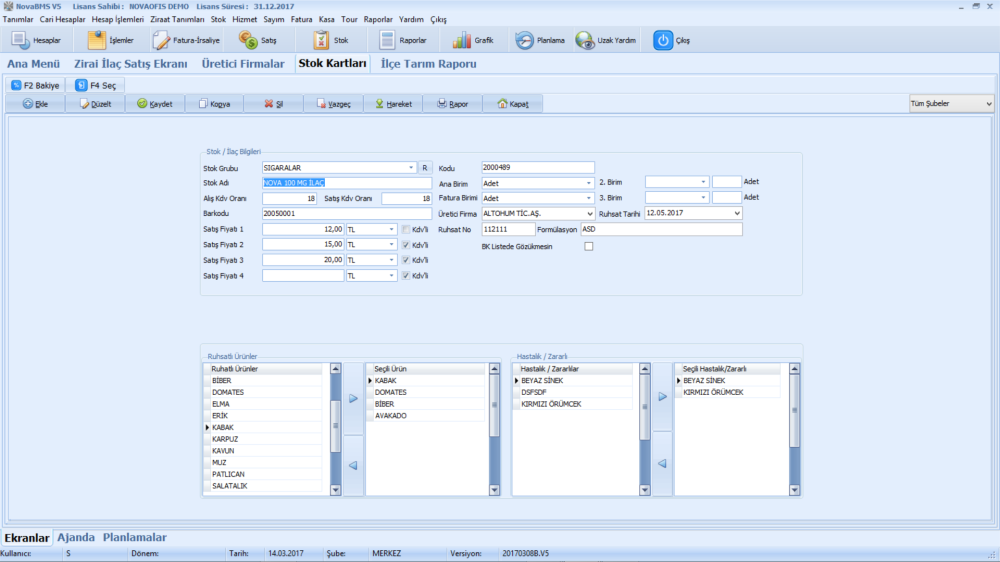Screen dimensions: 1000x562
Task: Open Stok Grubu dropdown
Action: [x=411, y=168]
